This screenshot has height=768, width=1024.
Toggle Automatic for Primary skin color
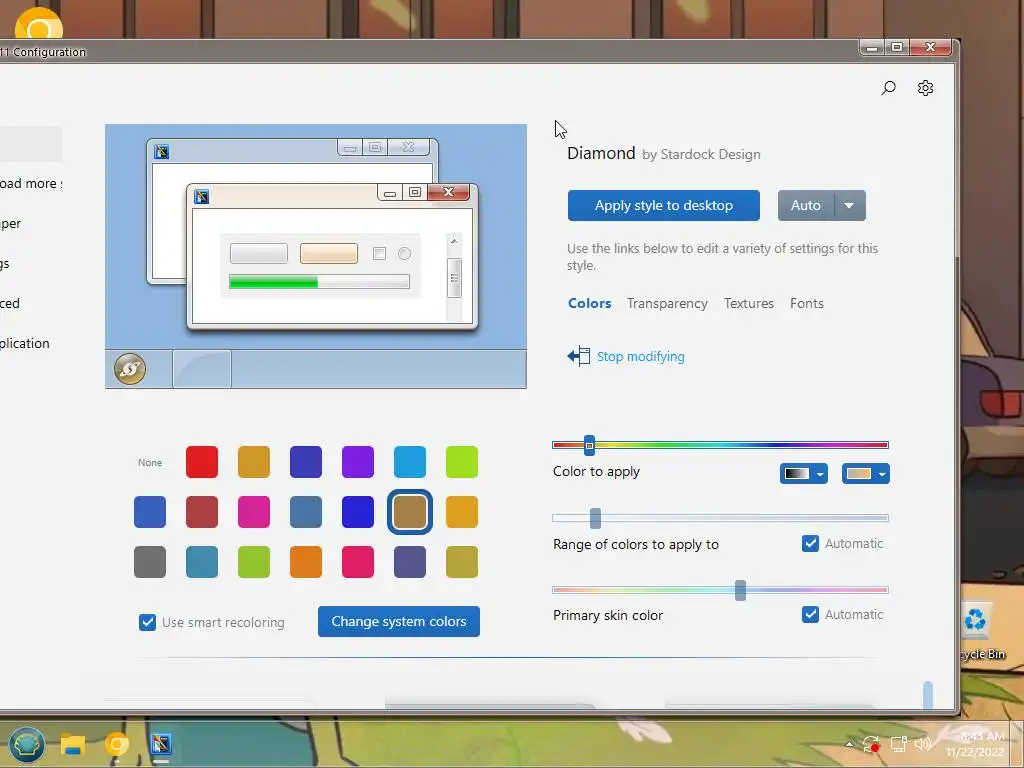point(810,615)
